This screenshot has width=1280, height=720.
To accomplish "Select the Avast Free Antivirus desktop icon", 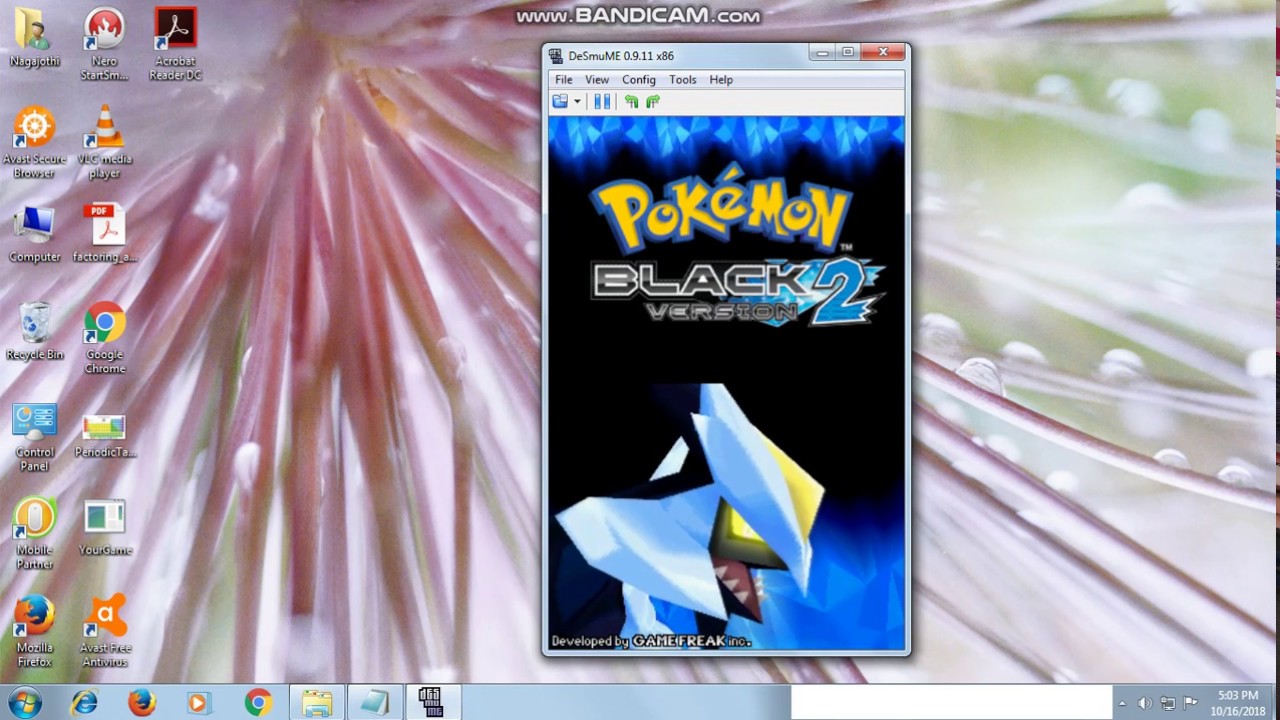I will pos(104,631).
